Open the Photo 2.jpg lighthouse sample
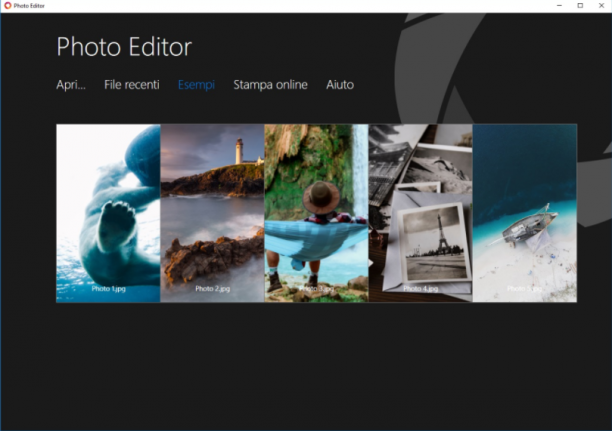This screenshot has width=612, height=431. point(212,213)
